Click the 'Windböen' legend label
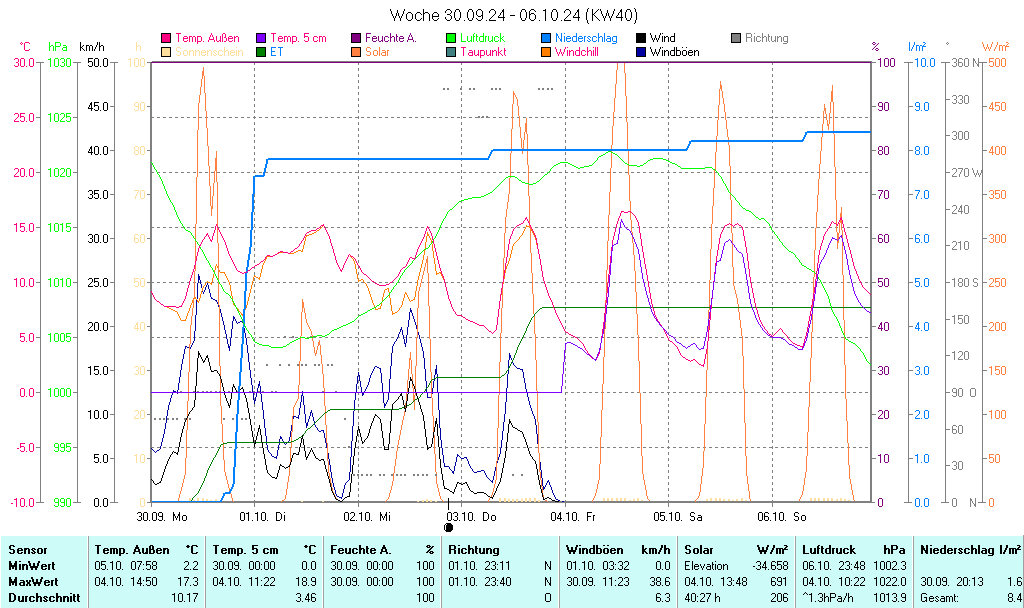Image resolution: width=1024 pixels, height=608 pixels. (x=675, y=52)
